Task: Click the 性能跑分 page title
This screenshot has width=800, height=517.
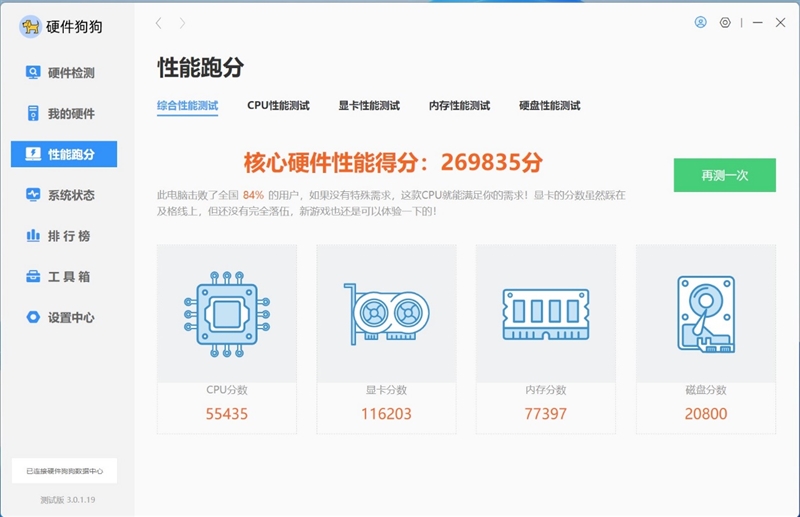Action: [x=201, y=67]
